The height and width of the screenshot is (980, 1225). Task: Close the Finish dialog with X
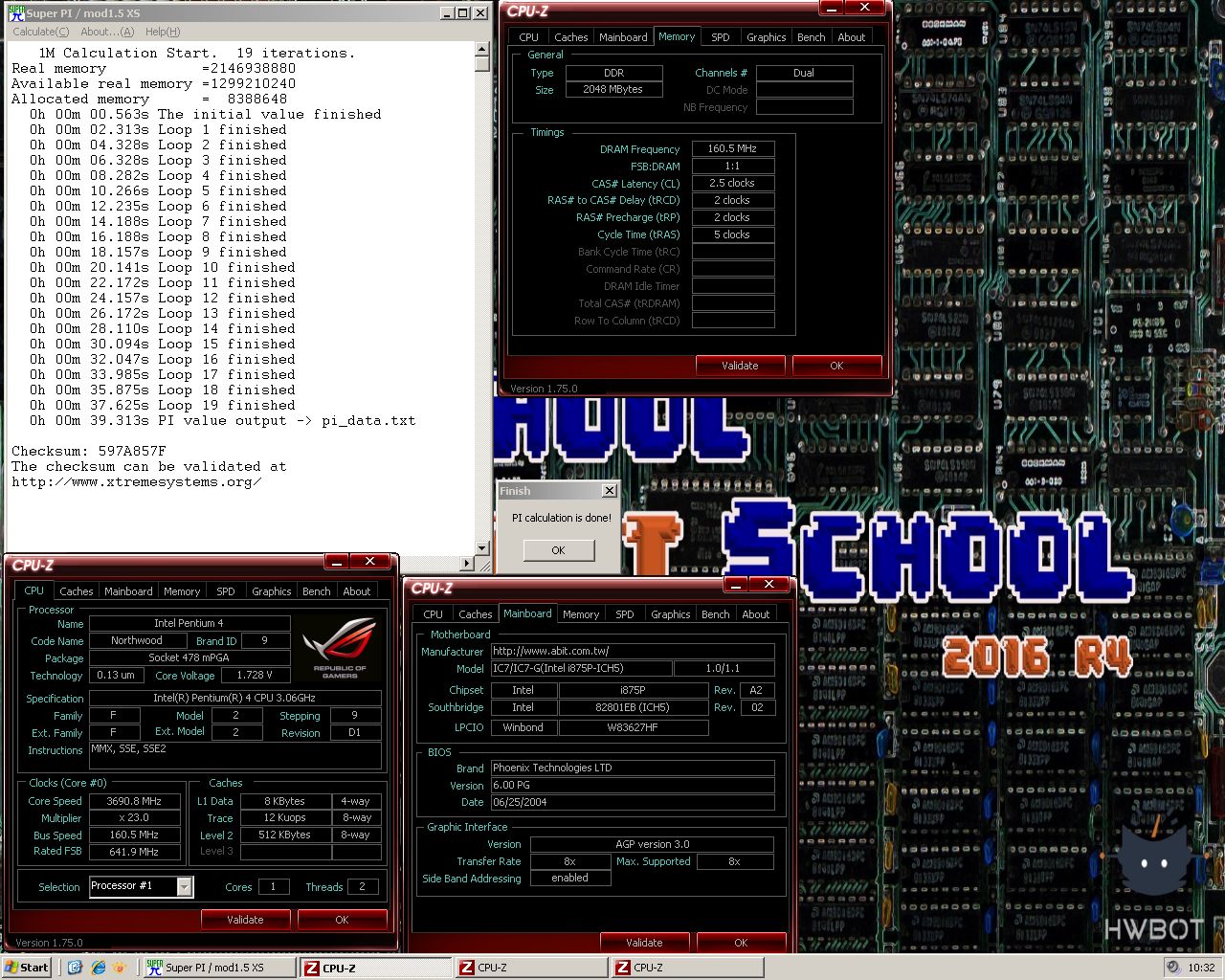[x=609, y=490]
